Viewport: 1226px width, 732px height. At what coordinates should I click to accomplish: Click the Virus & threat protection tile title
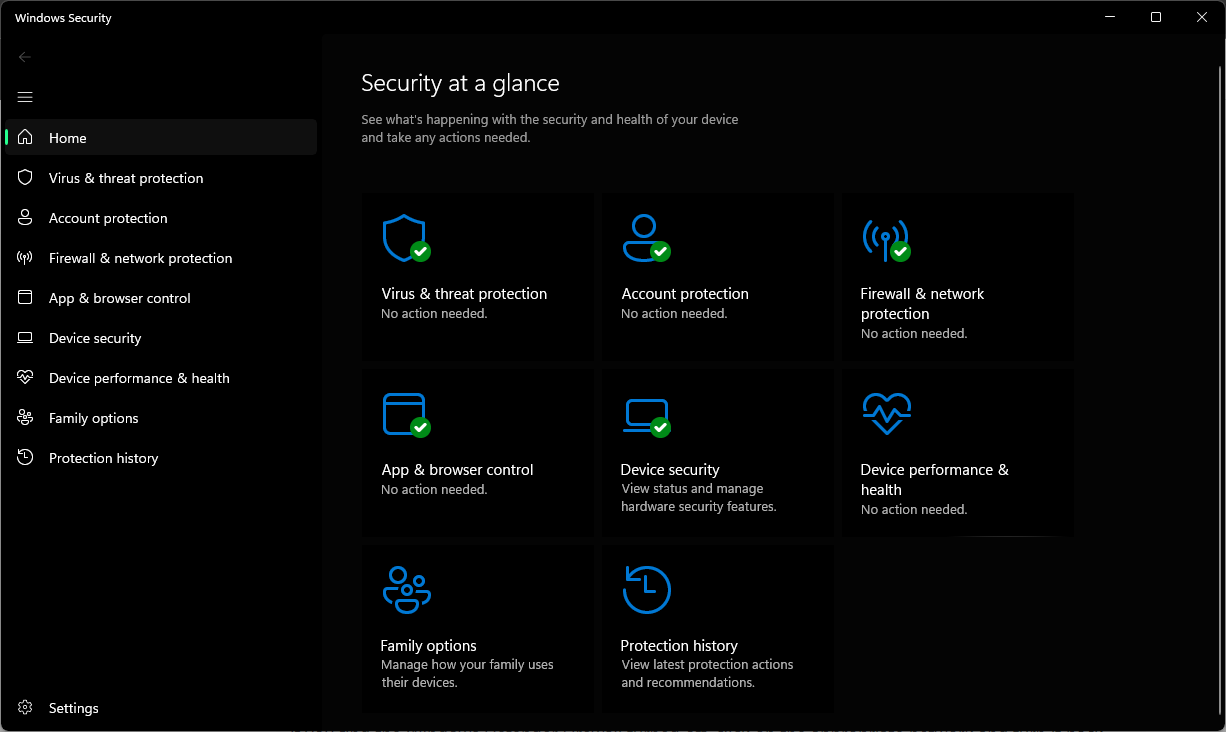(x=464, y=294)
